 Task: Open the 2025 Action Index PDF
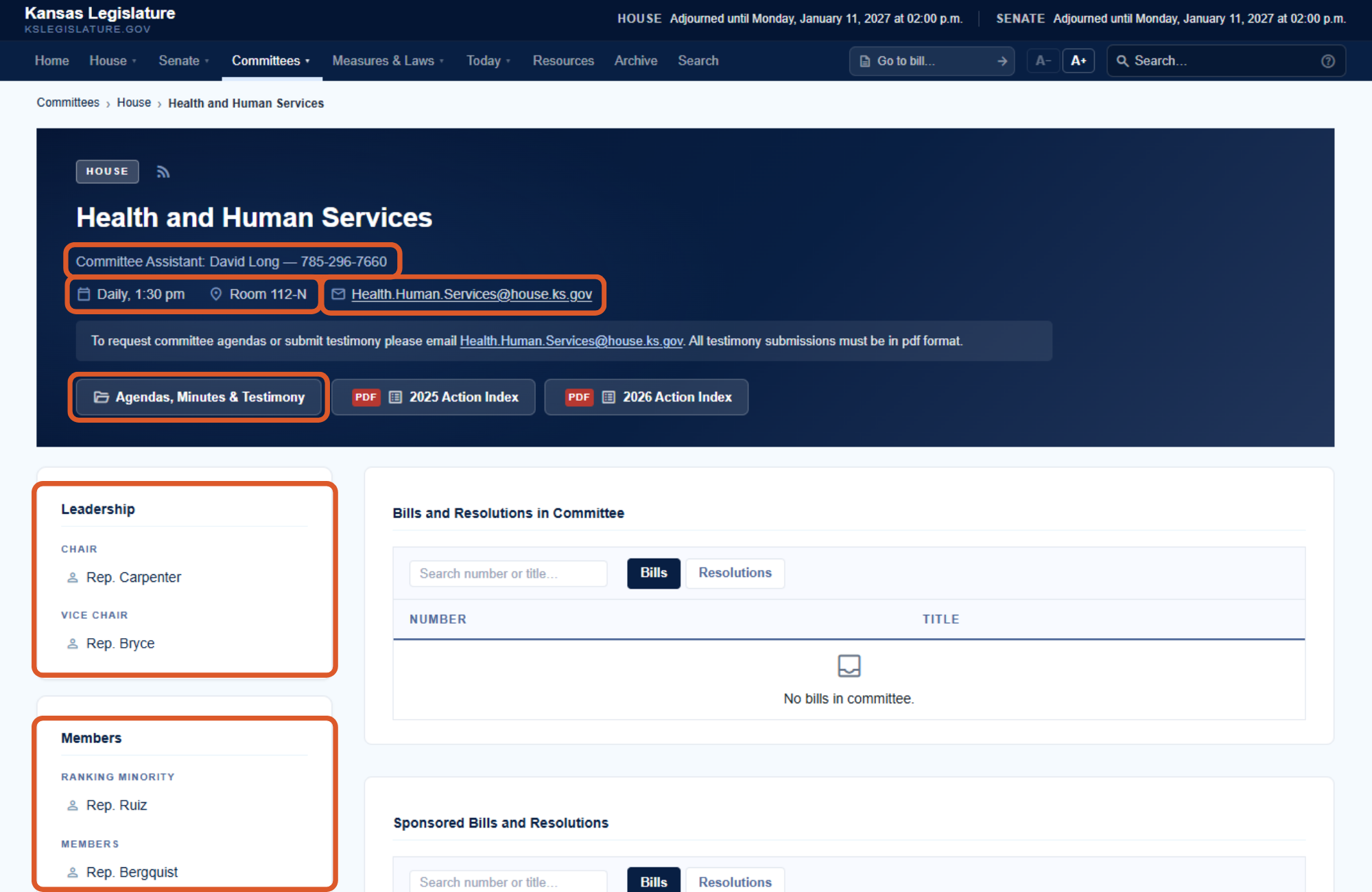pyautogui.click(x=434, y=397)
